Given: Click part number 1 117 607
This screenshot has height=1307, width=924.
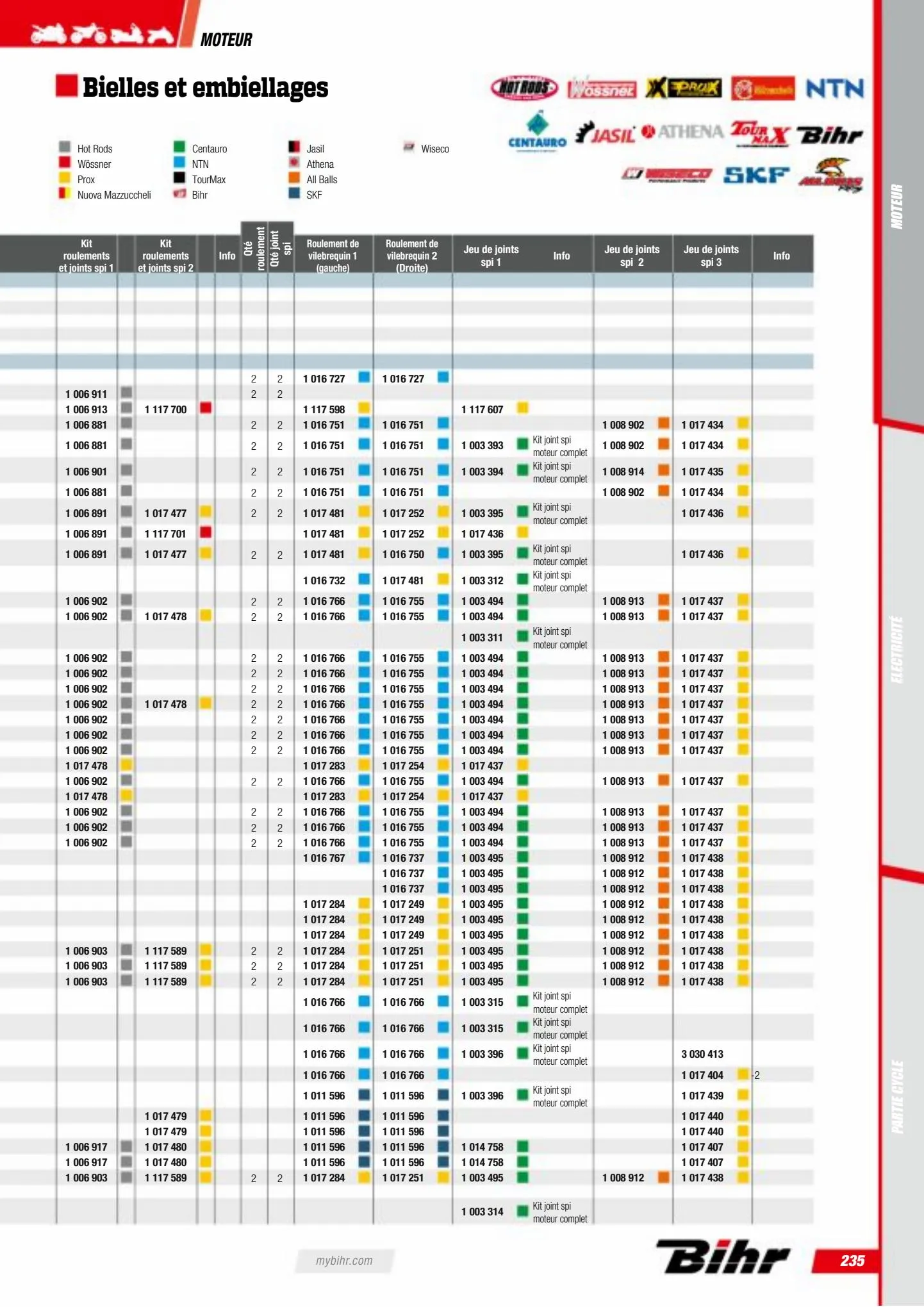Looking at the screenshot, I should tap(483, 409).
